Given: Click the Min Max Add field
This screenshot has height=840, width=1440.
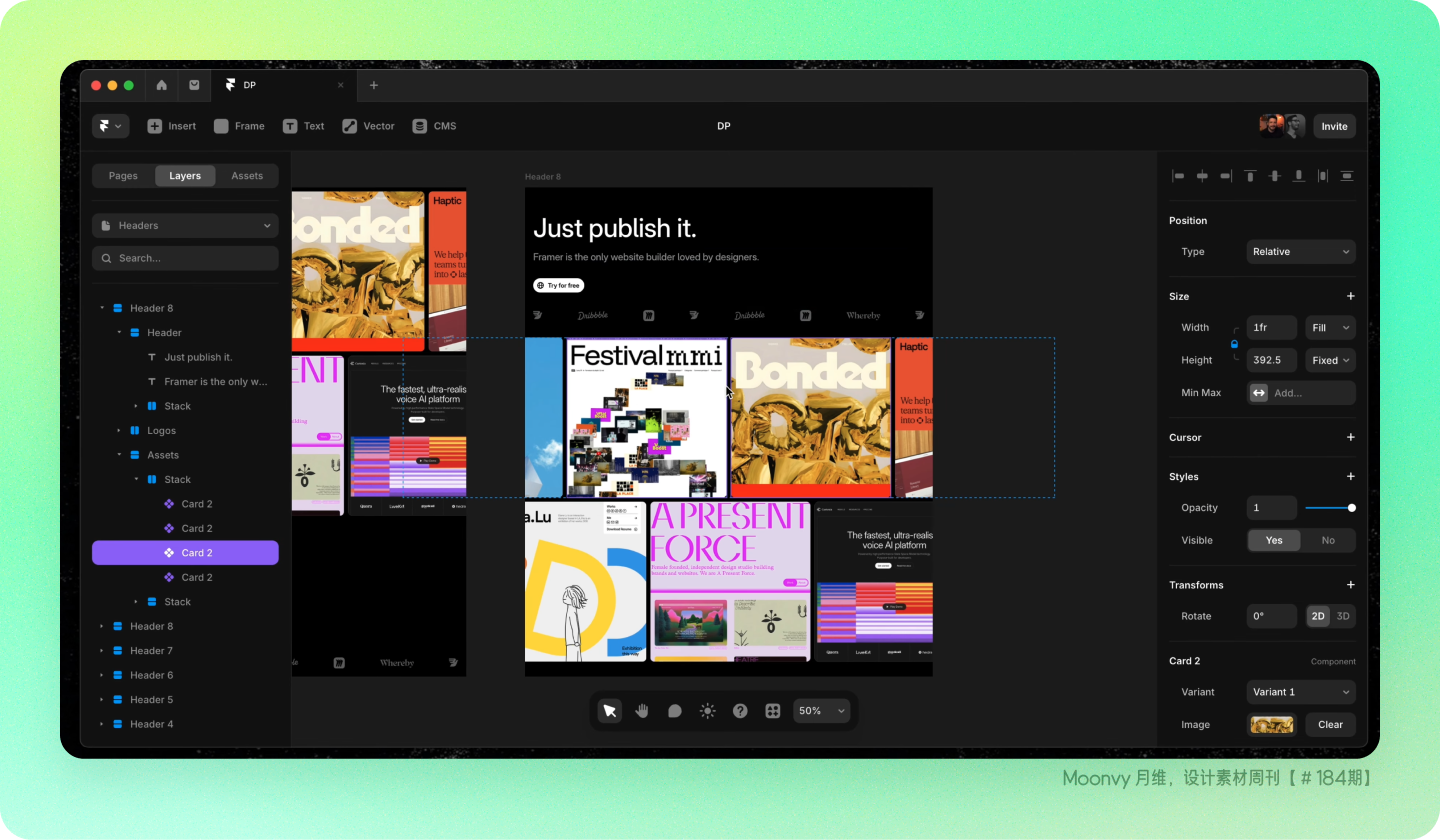Looking at the screenshot, I should 1301,393.
